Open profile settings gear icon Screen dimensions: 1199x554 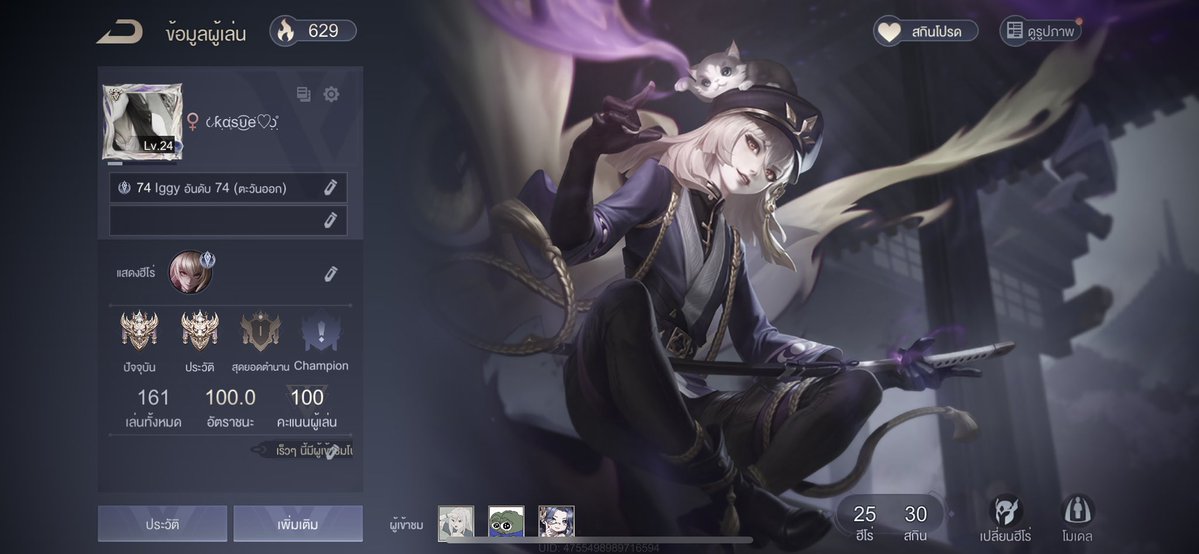[331, 94]
